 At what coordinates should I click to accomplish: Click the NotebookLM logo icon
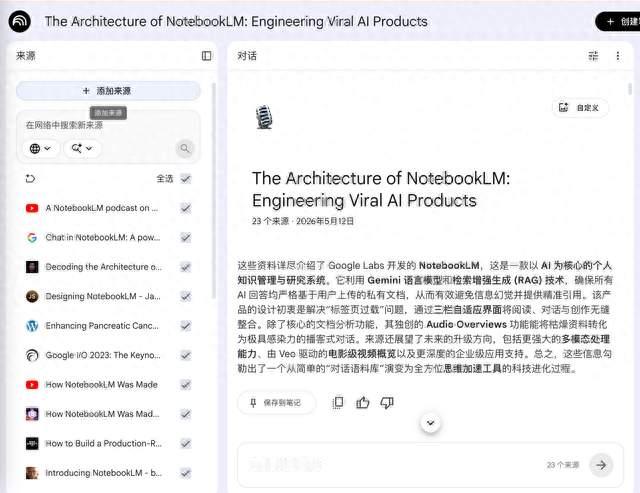[x=20, y=21]
